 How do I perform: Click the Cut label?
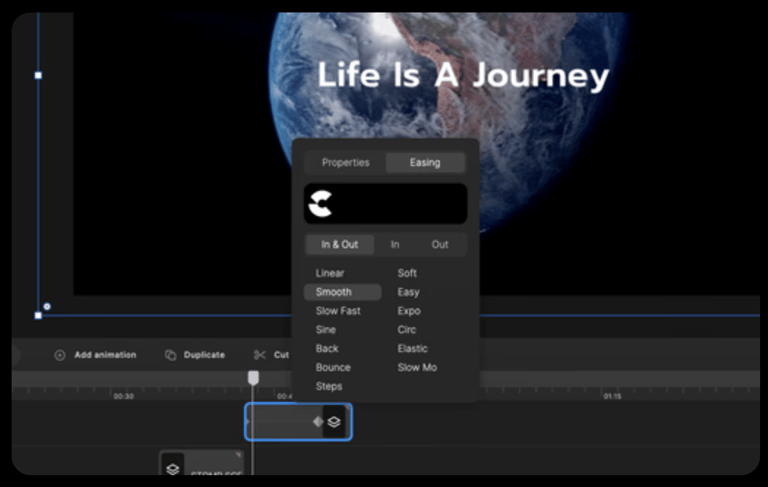(281, 355)
